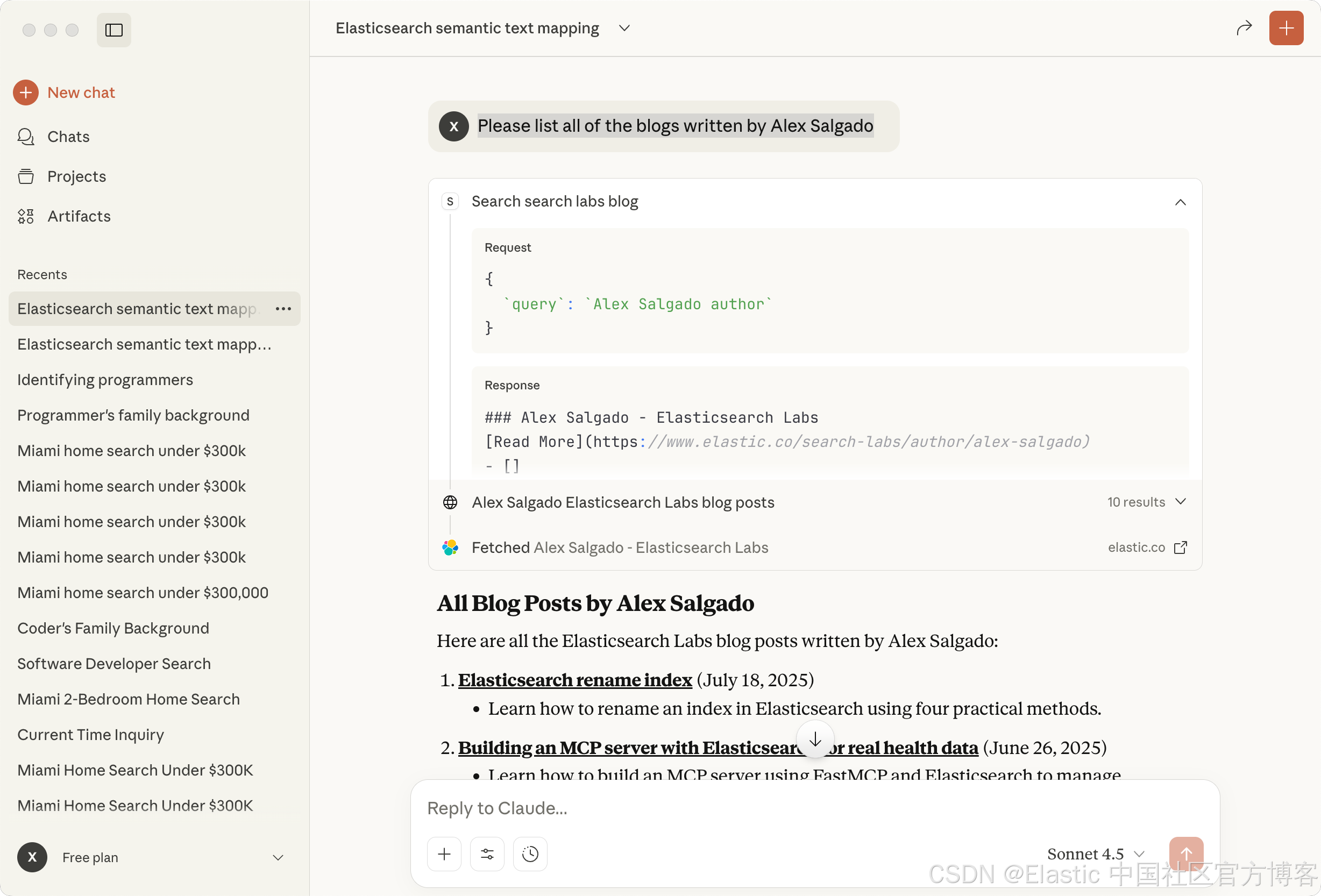Screen dimensions: 1321x896
Task: Open the Artifacts page
Action: (x=79, y=216)
